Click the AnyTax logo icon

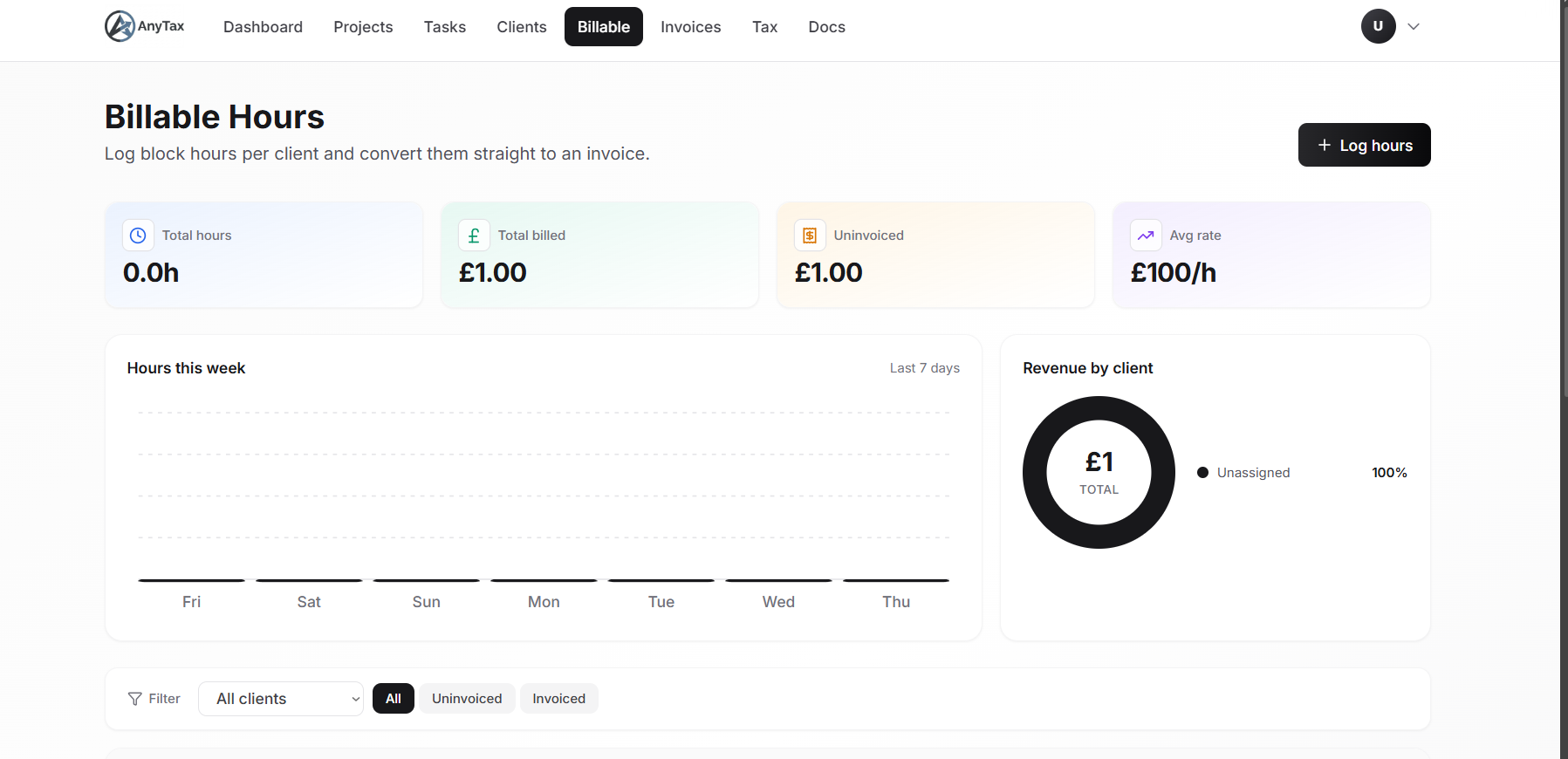pyautogui.click(x=120, y=26)
